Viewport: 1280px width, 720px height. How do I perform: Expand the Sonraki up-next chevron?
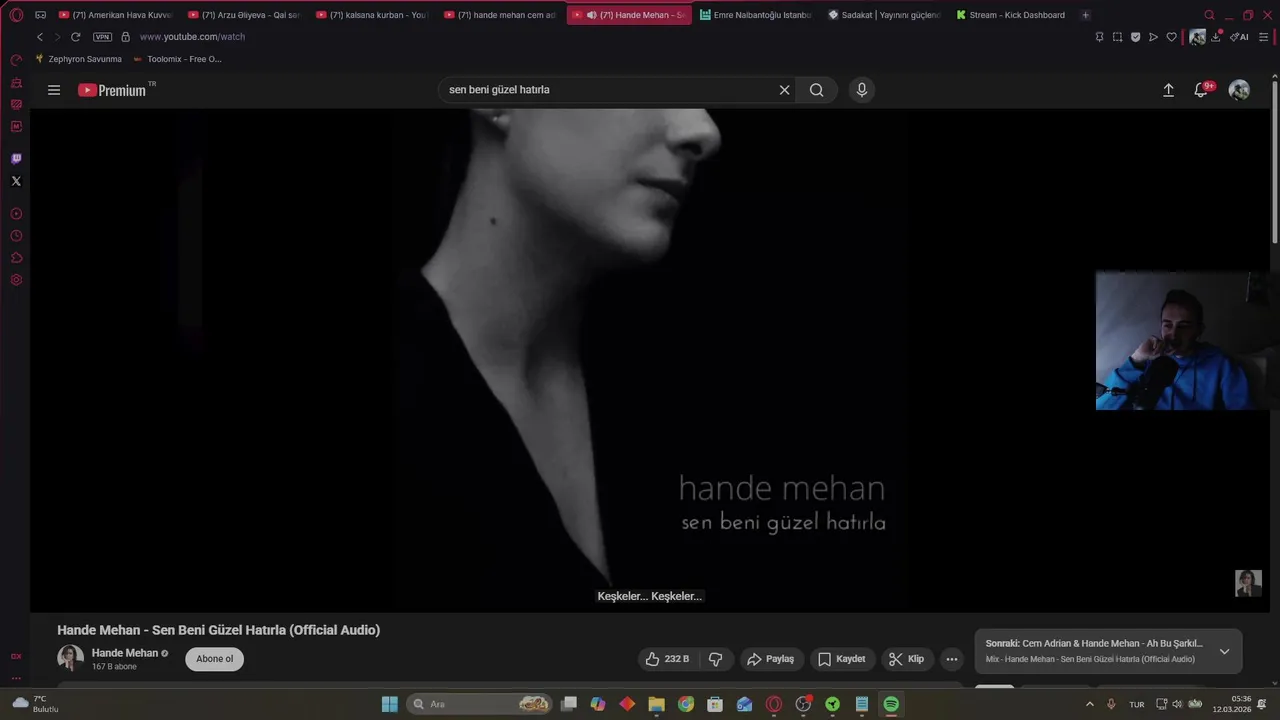point(1224,652)
